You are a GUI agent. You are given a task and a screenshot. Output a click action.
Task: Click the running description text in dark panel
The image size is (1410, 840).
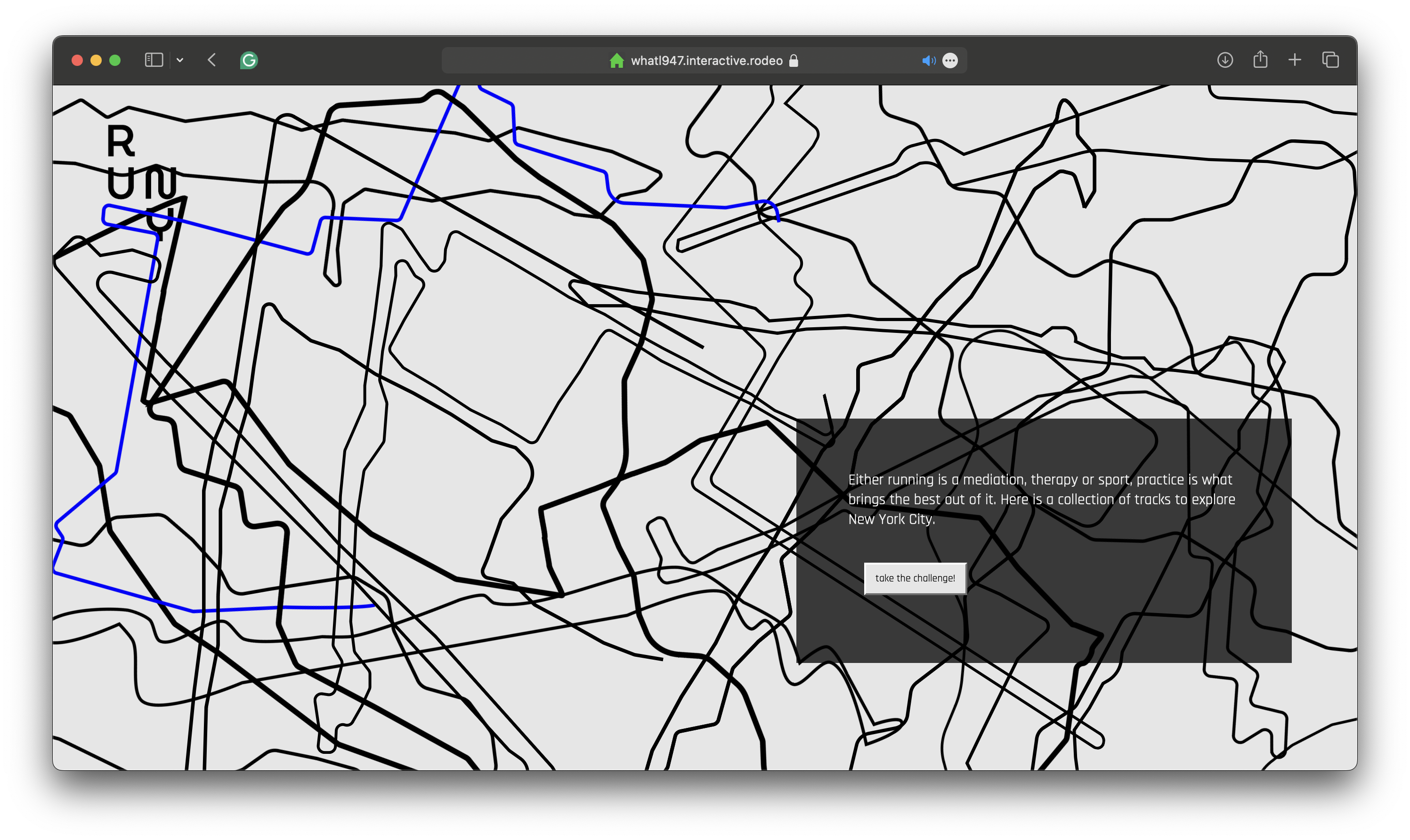[1041, 499]
